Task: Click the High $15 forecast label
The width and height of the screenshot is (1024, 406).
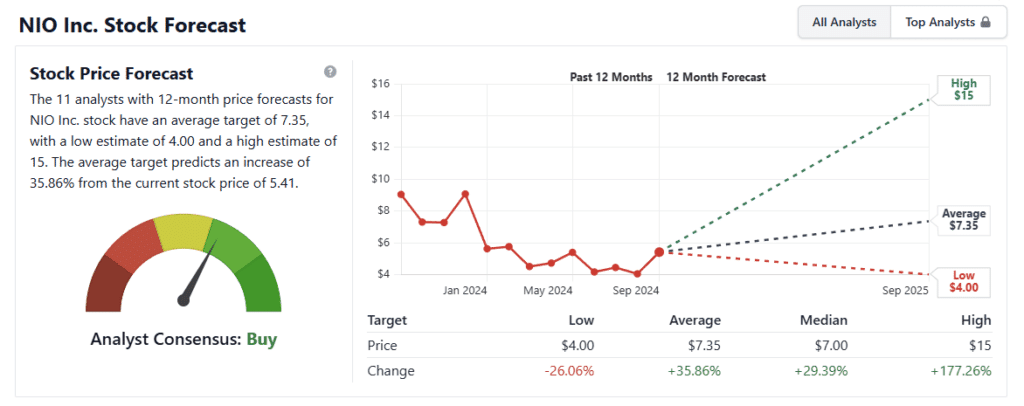Action: click(x=964, y=89)
